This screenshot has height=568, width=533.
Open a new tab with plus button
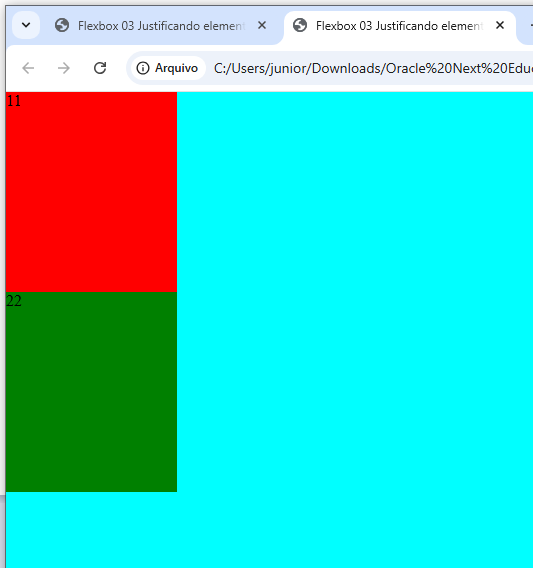[x=530, y=25]
